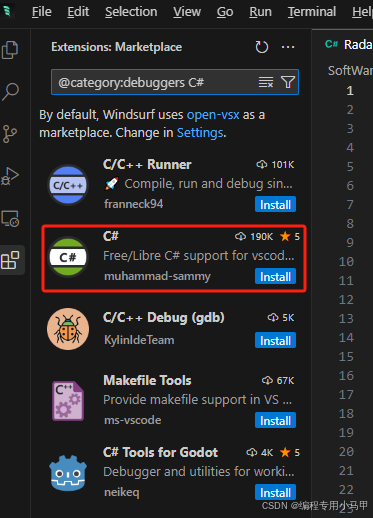
Task: Select the Extensions view icon
Action: (x=10, y=260)
